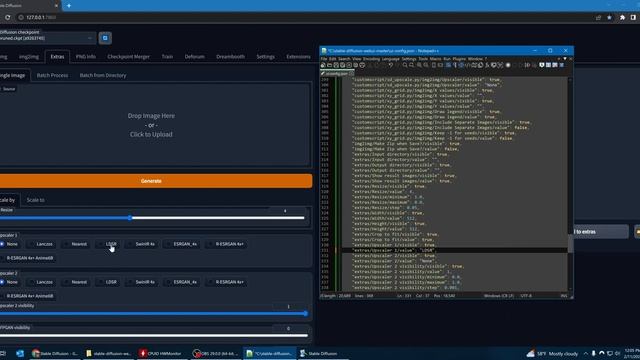Select R-ESRGAN 4x+ for Upscaler 1

pyautogui.click(x=225, y=244)
